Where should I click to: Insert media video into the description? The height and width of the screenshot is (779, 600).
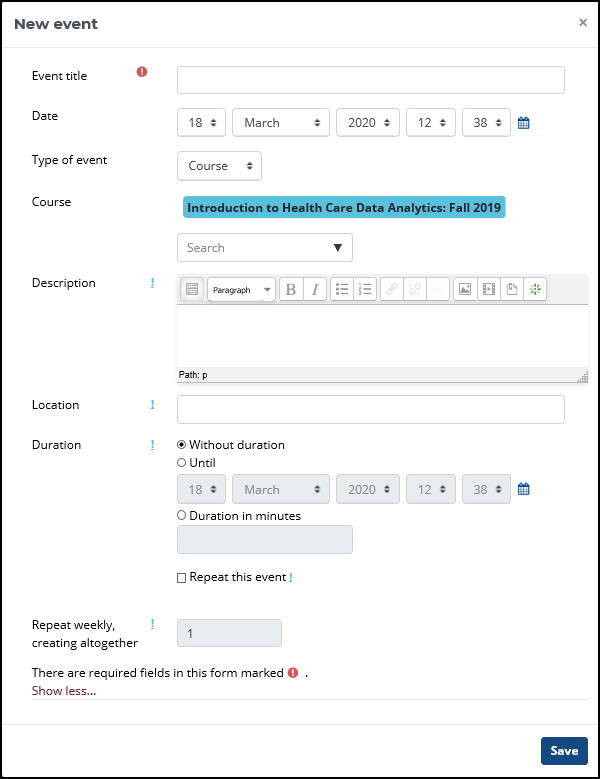pos(488,290)
